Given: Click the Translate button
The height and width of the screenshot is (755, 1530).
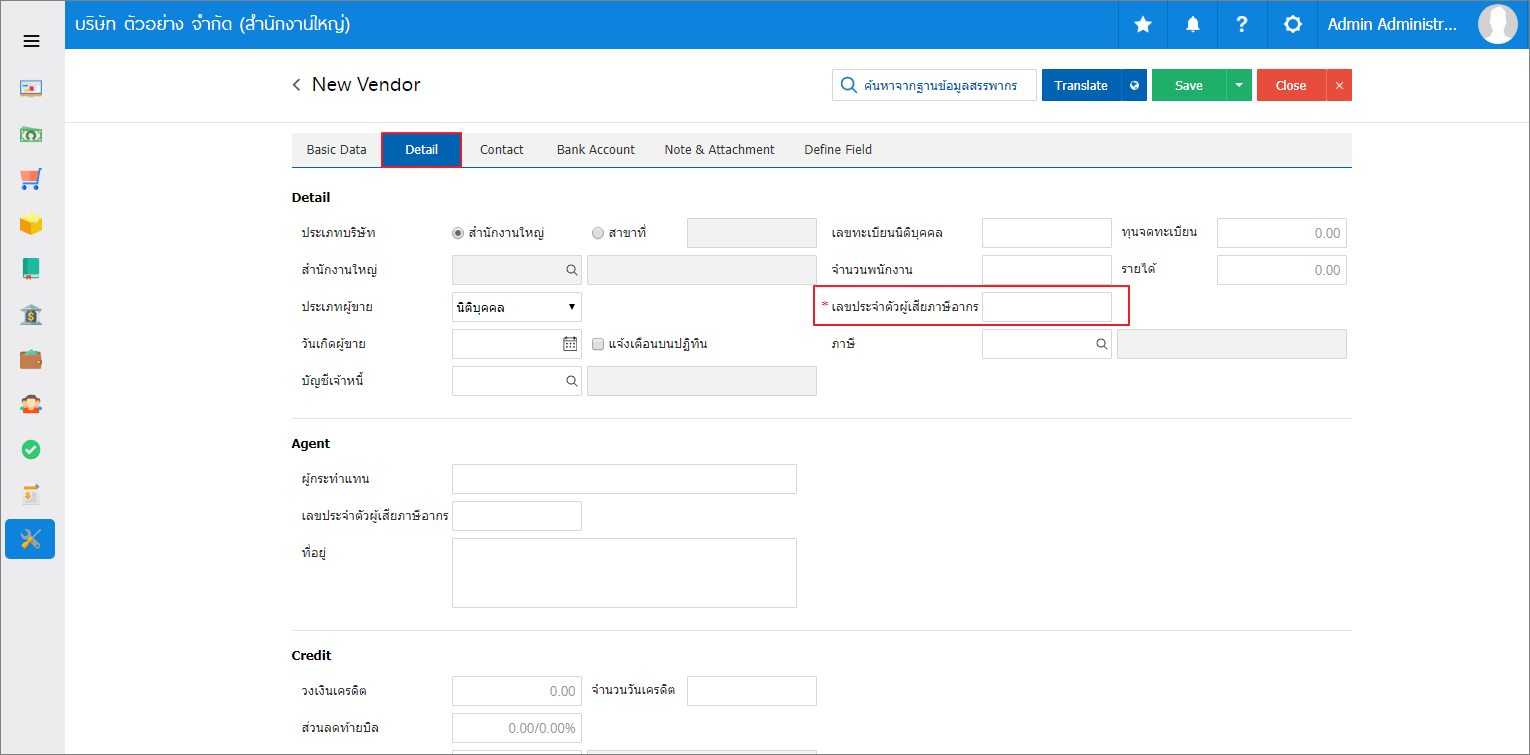Looking at the screenshot, I should point(1081,85).
